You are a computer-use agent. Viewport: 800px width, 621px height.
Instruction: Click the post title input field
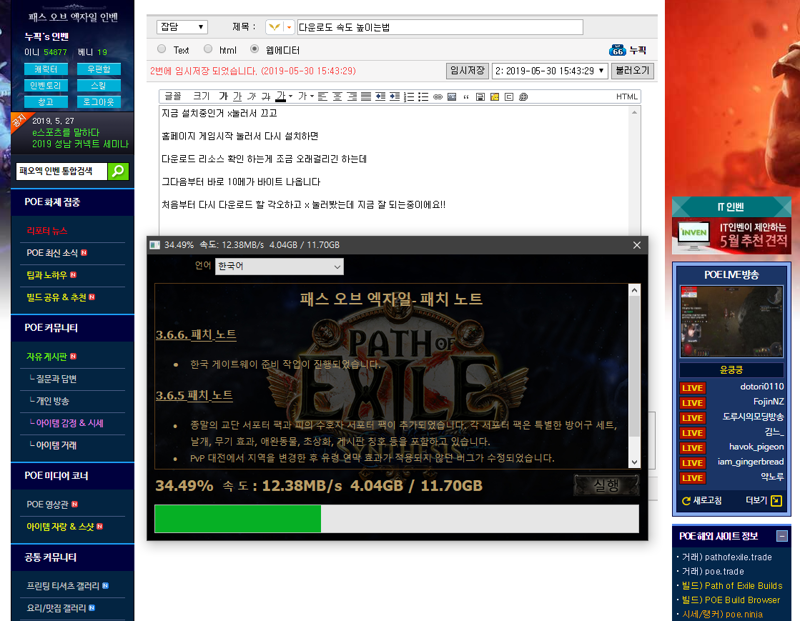tap(440, 27)
